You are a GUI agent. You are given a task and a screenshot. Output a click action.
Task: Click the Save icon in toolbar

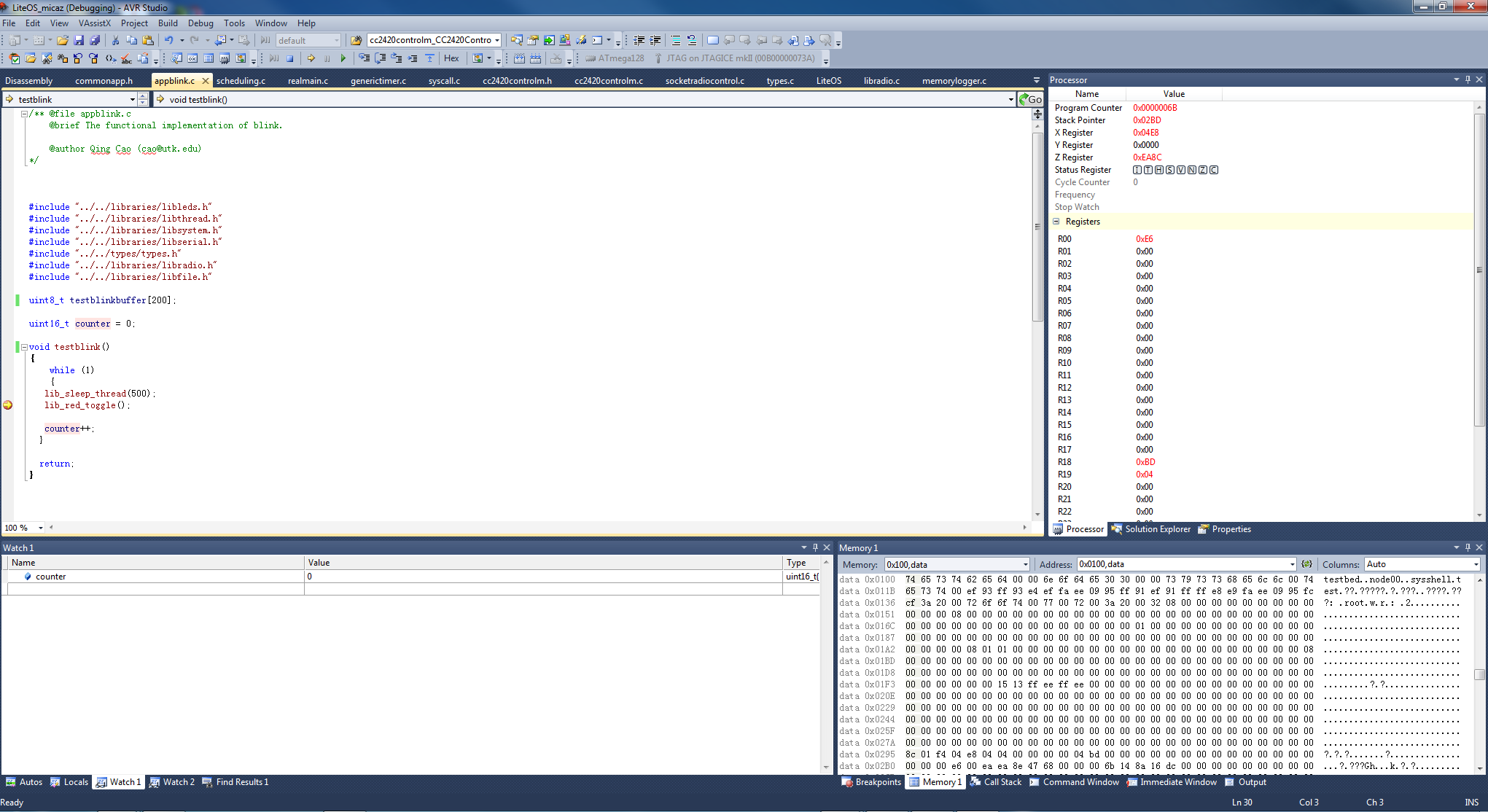(x=79, y=41)
